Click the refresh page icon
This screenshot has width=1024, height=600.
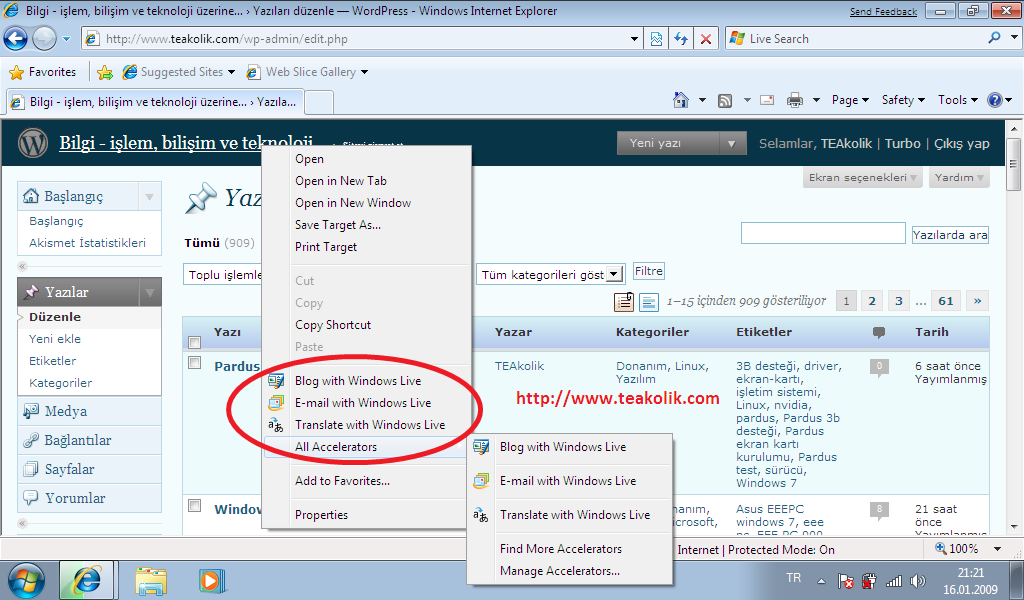pos(681,39)
